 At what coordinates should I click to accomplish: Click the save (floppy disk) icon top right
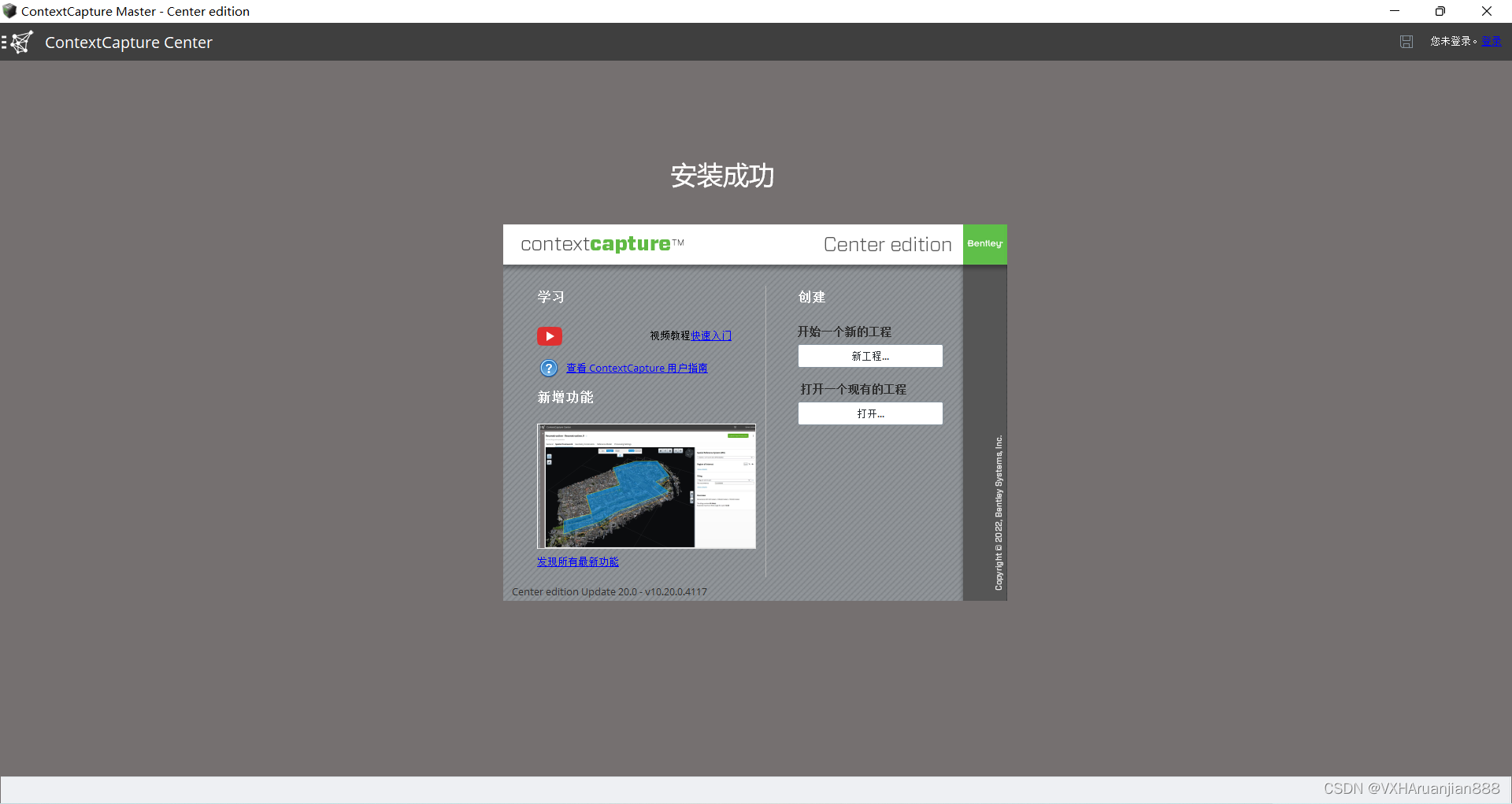[x=1406, y=42]
